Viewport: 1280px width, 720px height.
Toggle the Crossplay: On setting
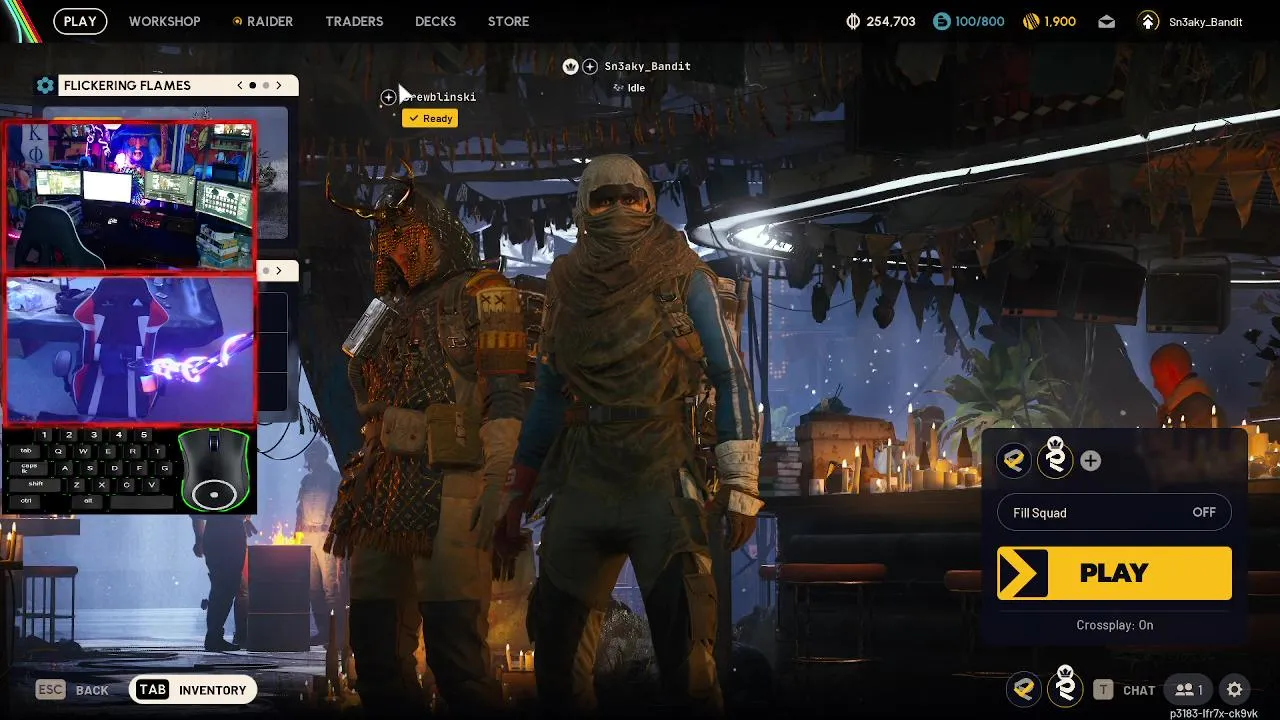[1114, 625]
